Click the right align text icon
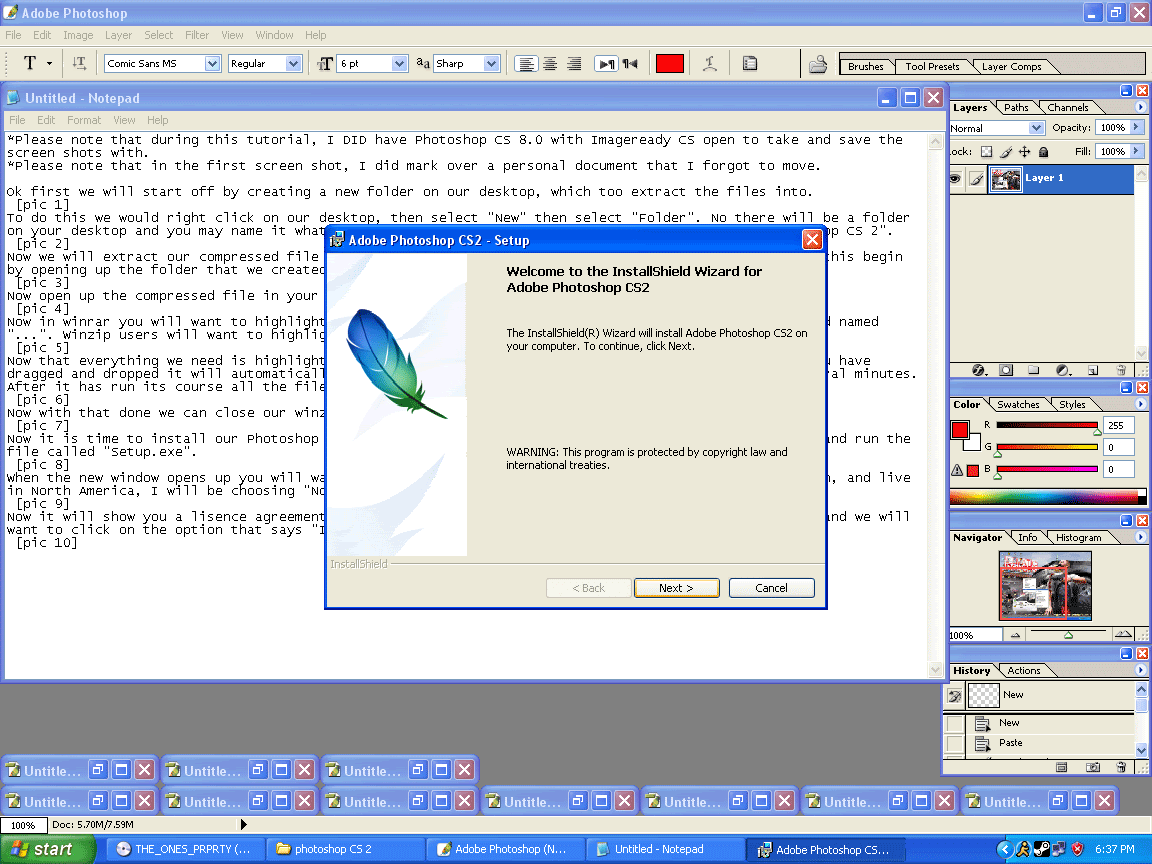 click(x=574, y=64)
